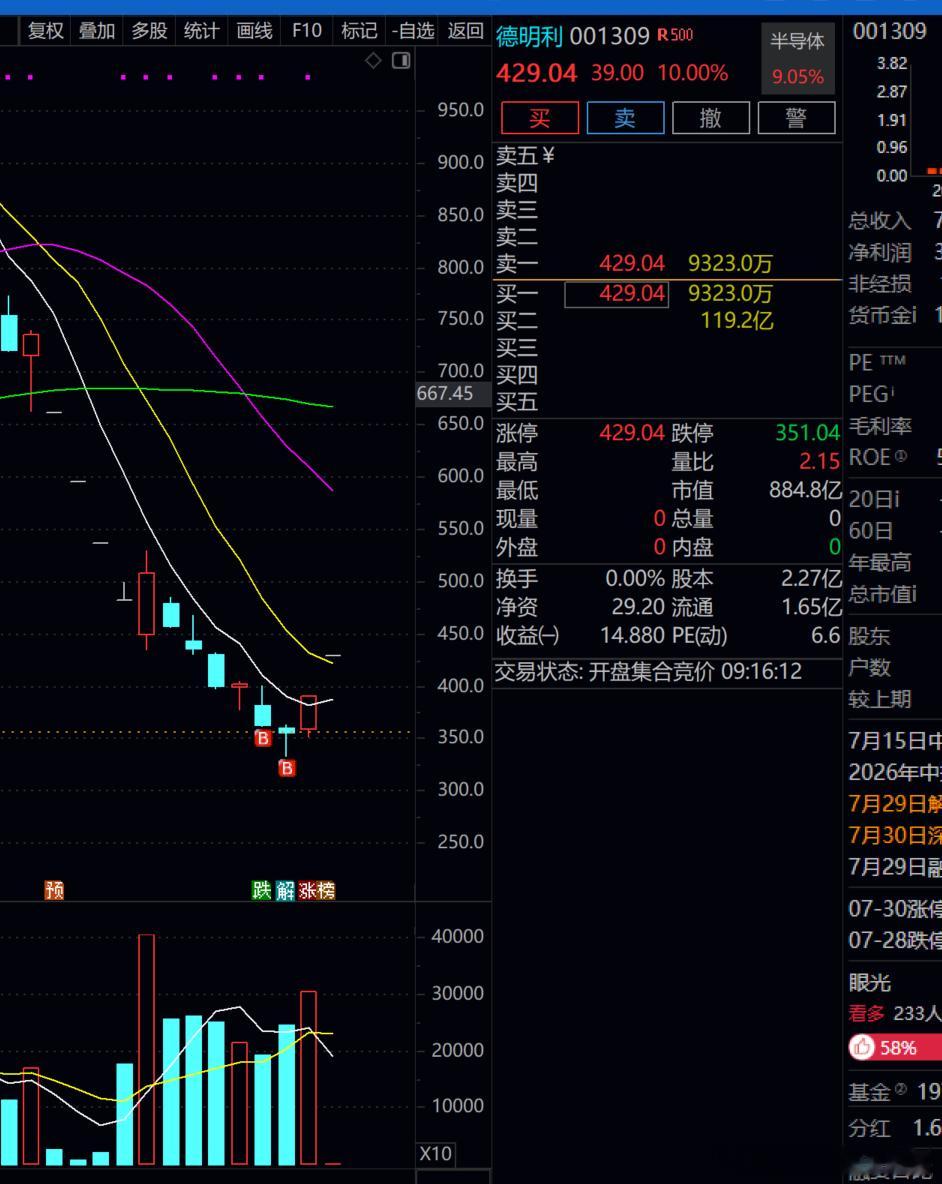Screen dimensions: 942x1184
Task: Select the 买一 price 429.04 field
Action: (617, 294)
